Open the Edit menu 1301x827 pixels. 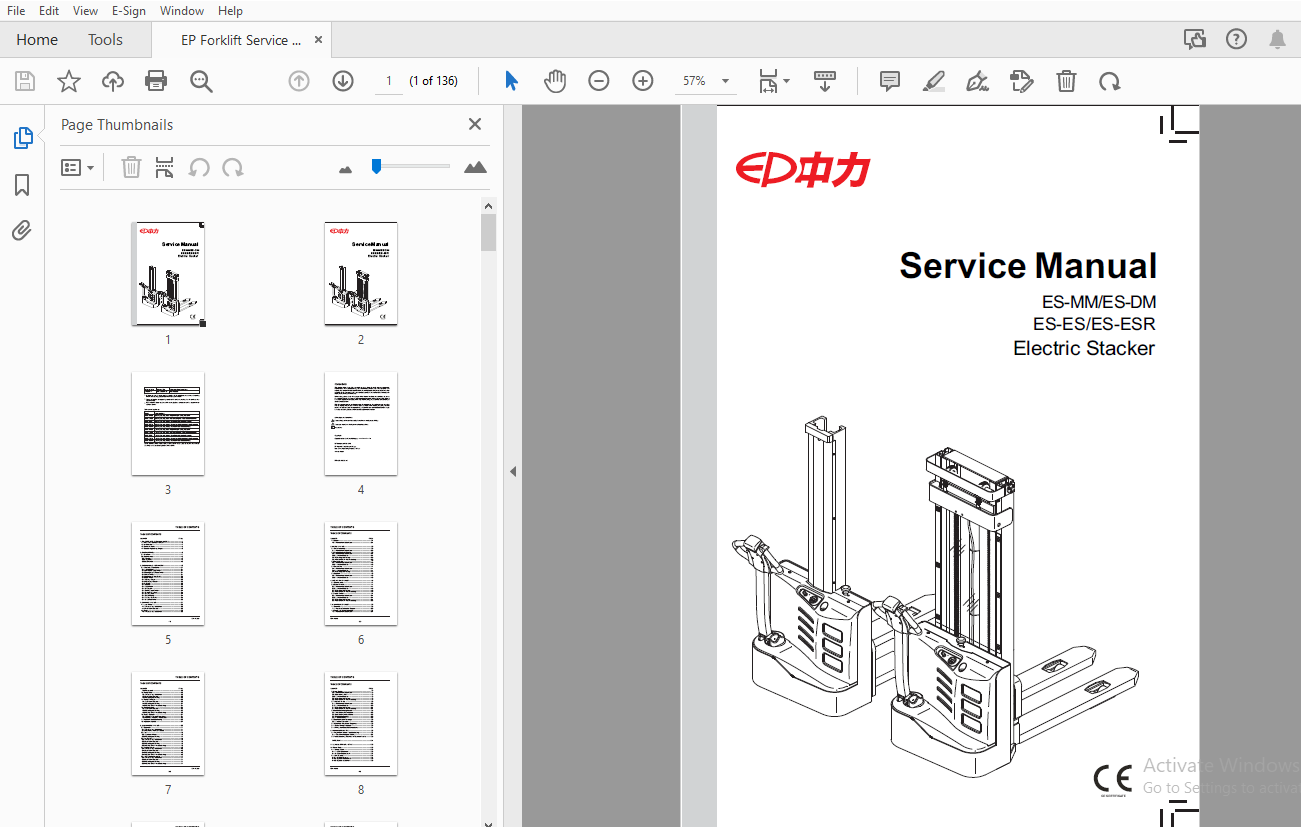tap(49, 11)
